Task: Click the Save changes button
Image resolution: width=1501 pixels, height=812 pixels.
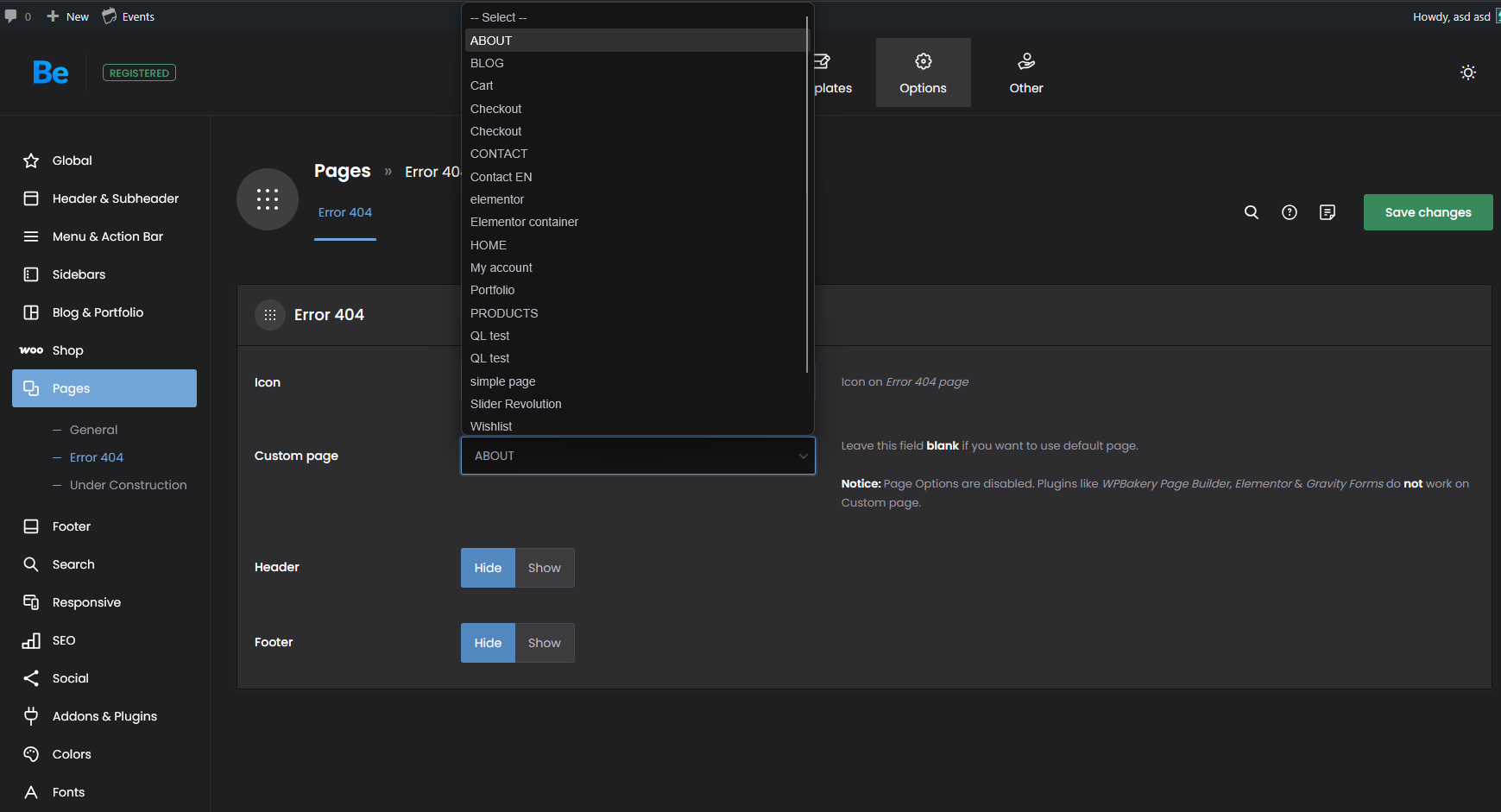Action: pyautogui.click(x=1428, y=212)
